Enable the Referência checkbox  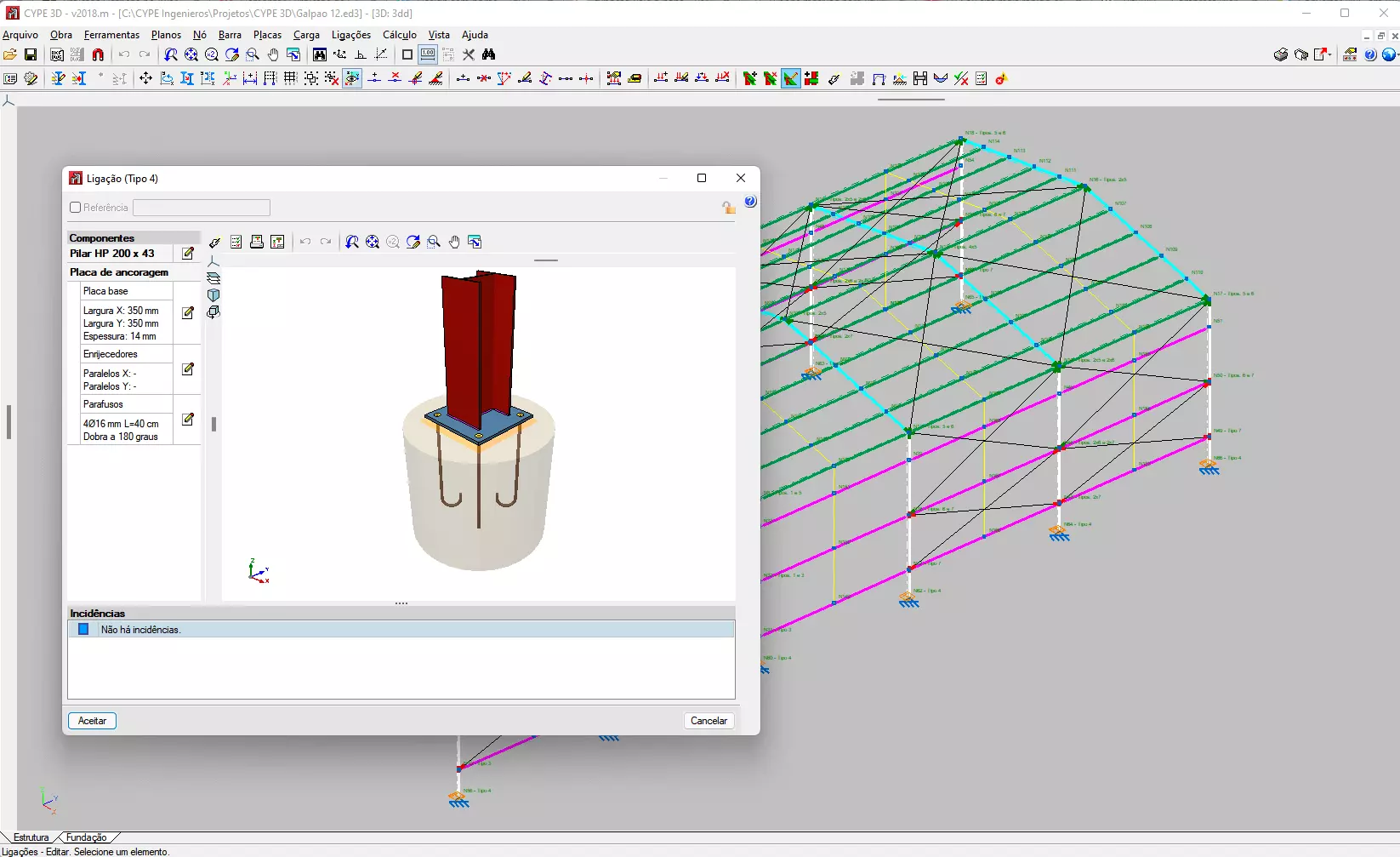coord(76,208)
